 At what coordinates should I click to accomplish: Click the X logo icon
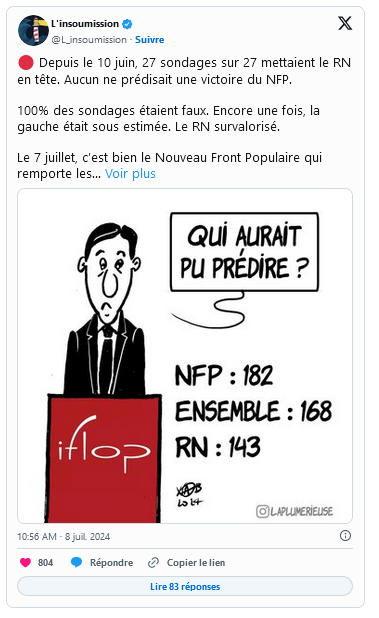point(345,24)
